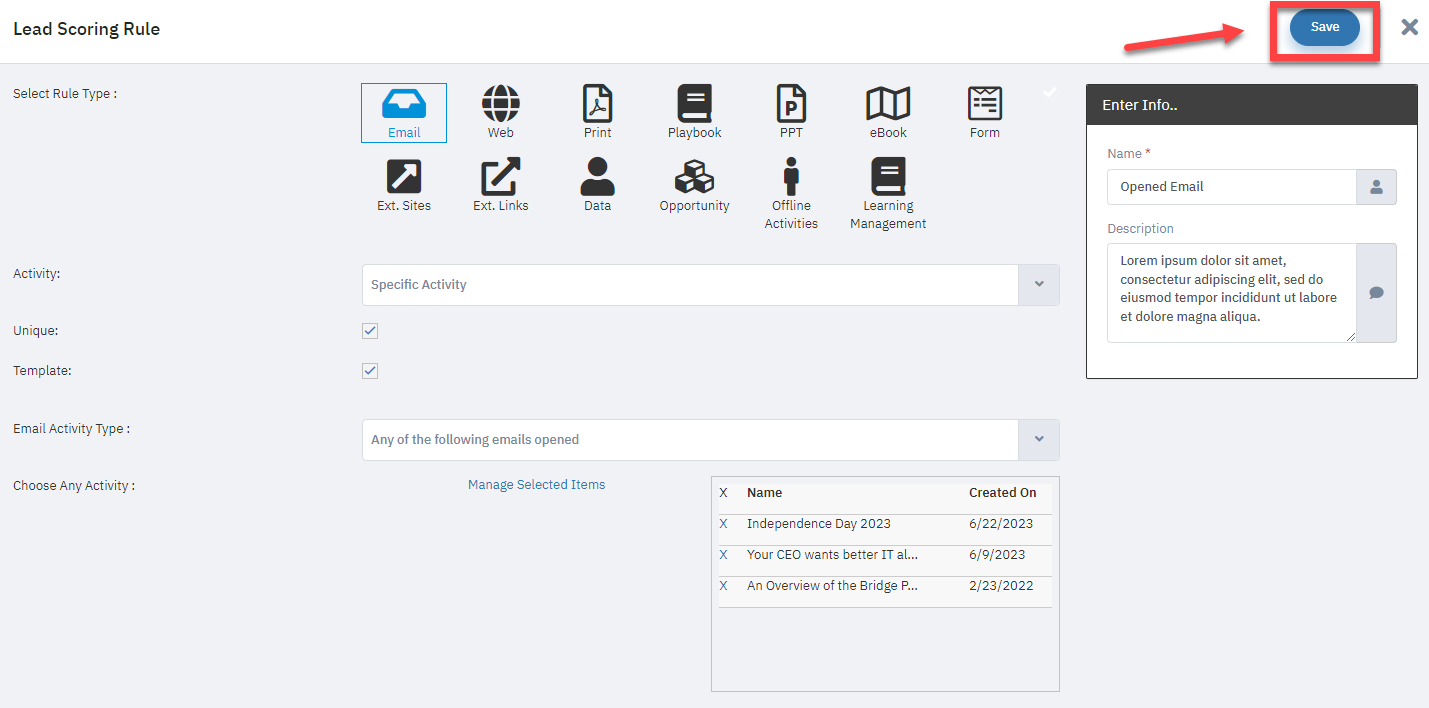This screenshot has height=708, width=1429.
Task: Click the Manage Selected Items link
Action: pyautogui.click(x=536, y=485)
